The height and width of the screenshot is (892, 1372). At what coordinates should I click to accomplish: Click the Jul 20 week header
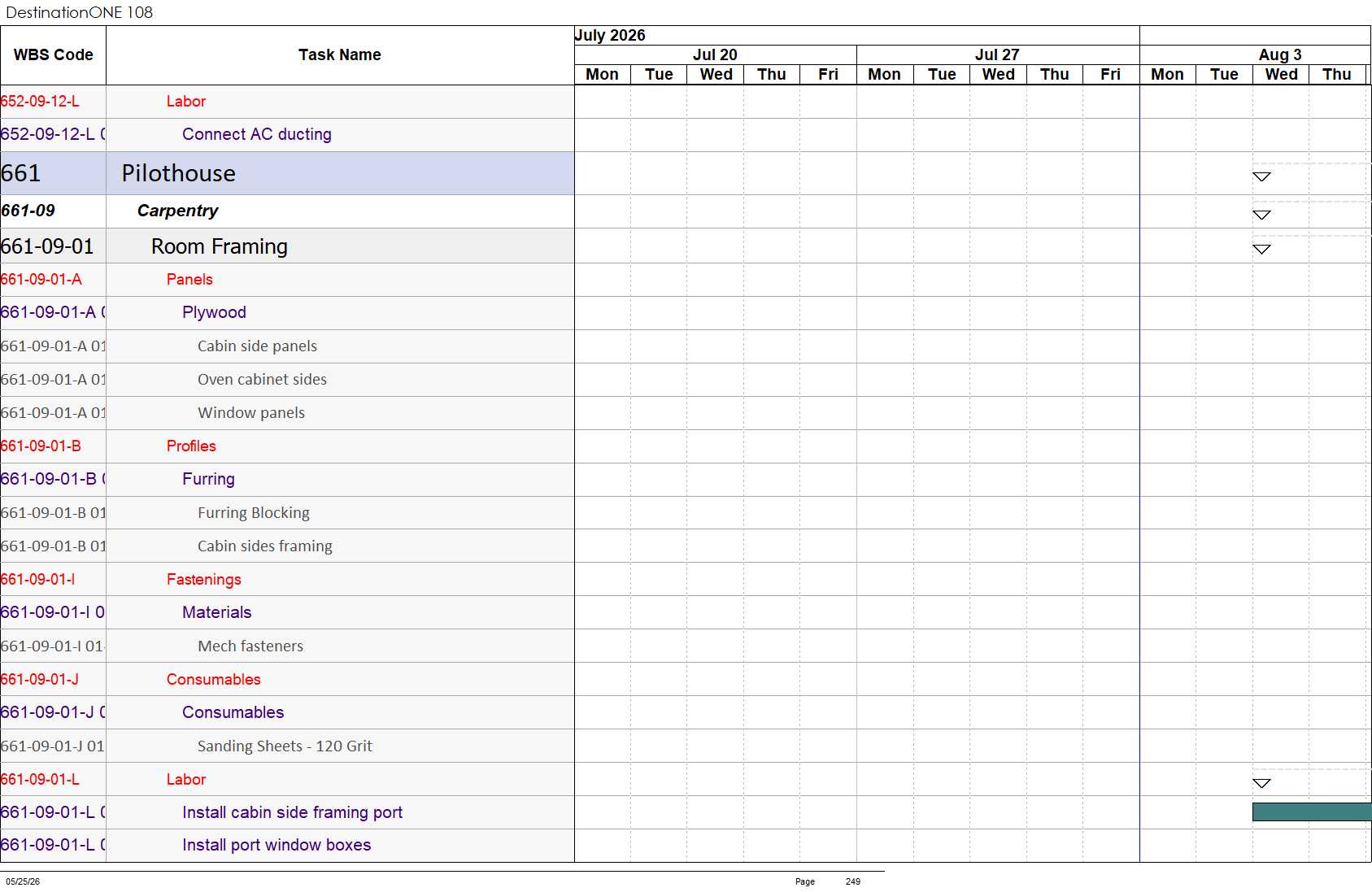[x=715, y=54]
